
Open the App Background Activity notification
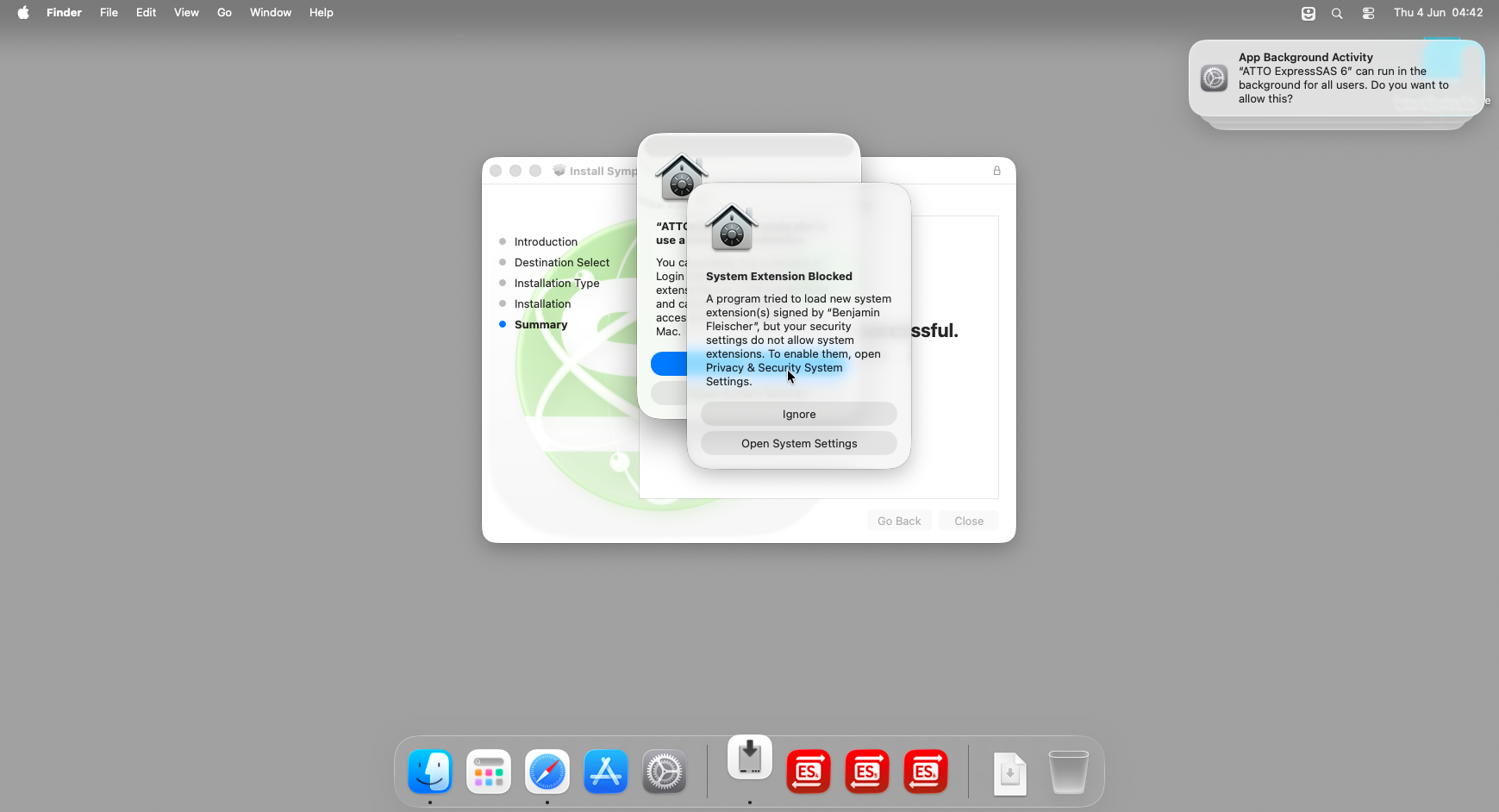coord(1336,78)
